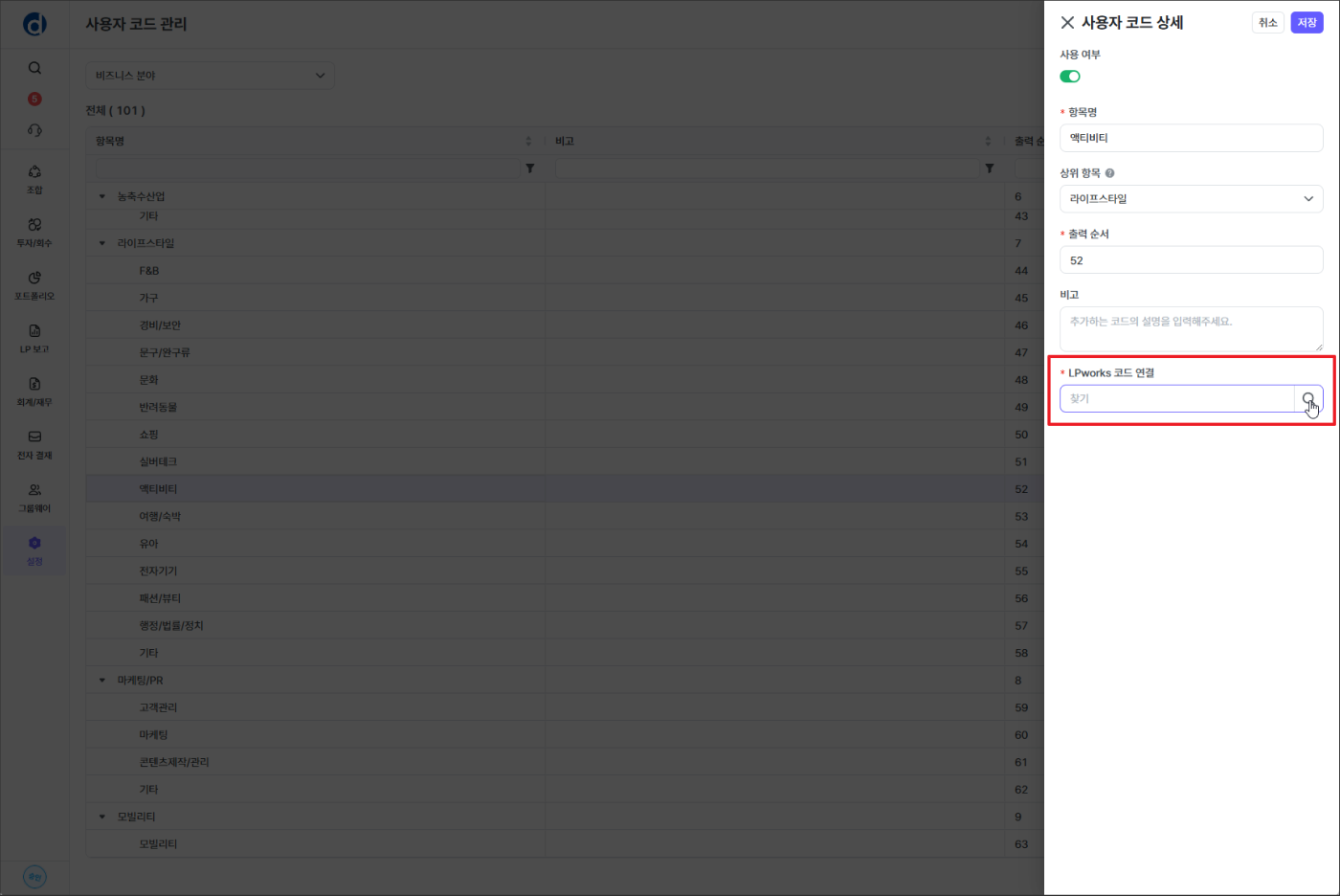Open the 전자 결재 sidebar icon
Viewport: 1340px width, 896px height.
coord(34,443)
